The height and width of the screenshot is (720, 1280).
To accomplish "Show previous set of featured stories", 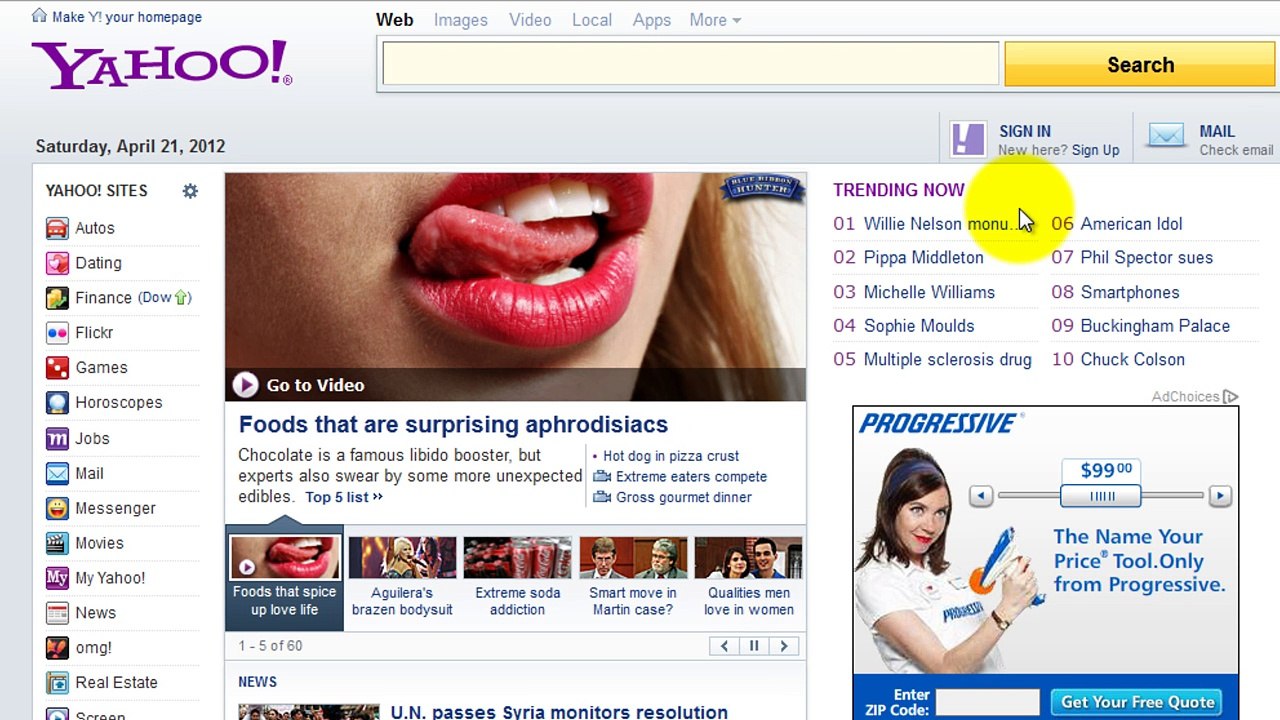I will click(x=724, y=646).
